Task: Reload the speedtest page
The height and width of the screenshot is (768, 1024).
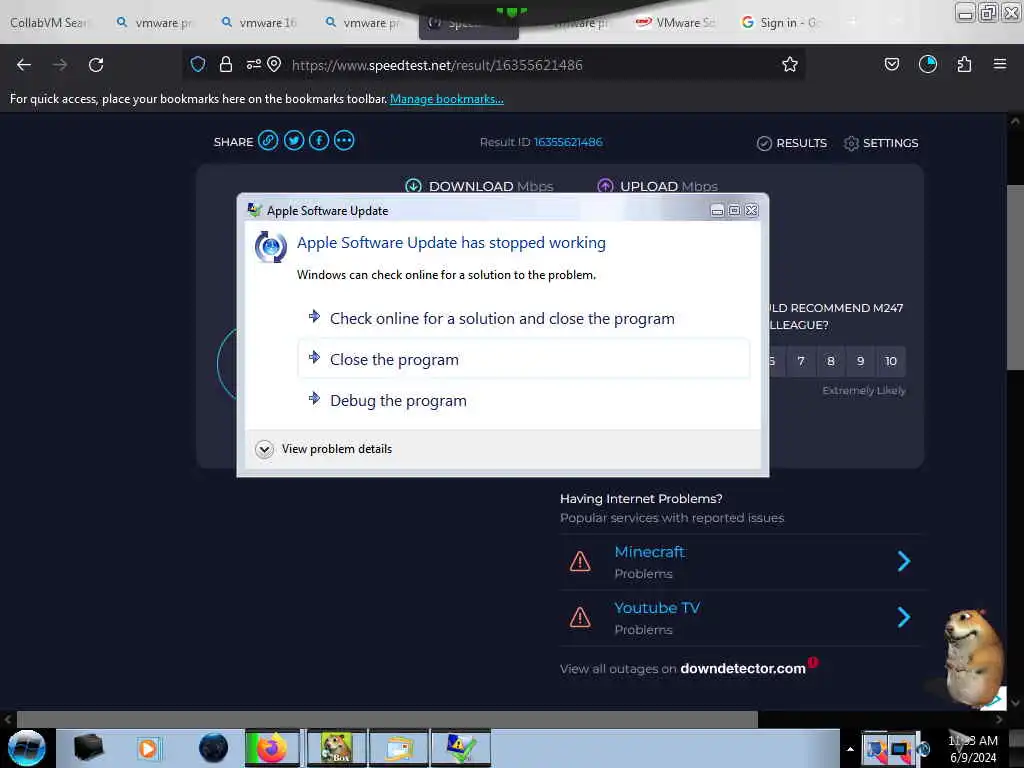Action: (x=96, y=65)
